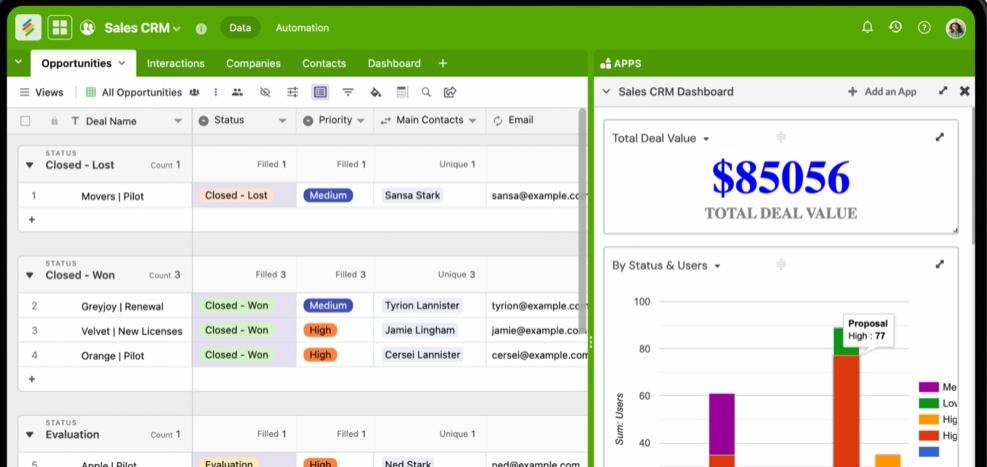
Task: Click the All Opportunities grid view icon
Action: (x=91, y=93)
